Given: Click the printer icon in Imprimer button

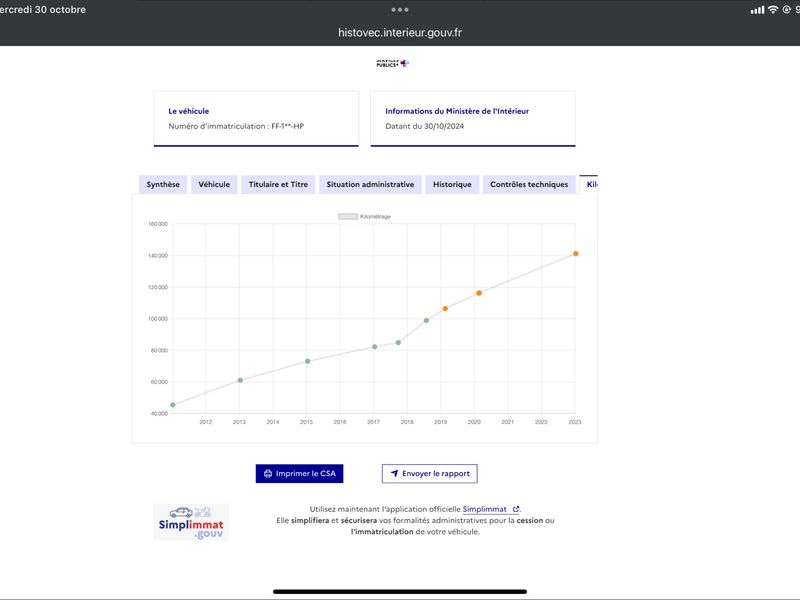Looking at the screenshot, I should [x=268, y=473].
